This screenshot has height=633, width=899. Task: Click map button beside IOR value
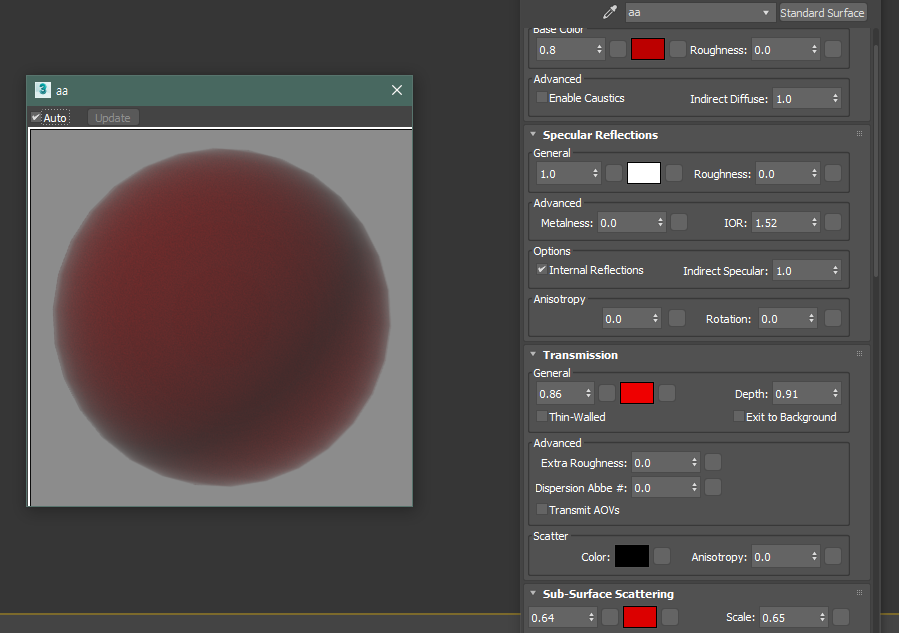tap(833, 223)
